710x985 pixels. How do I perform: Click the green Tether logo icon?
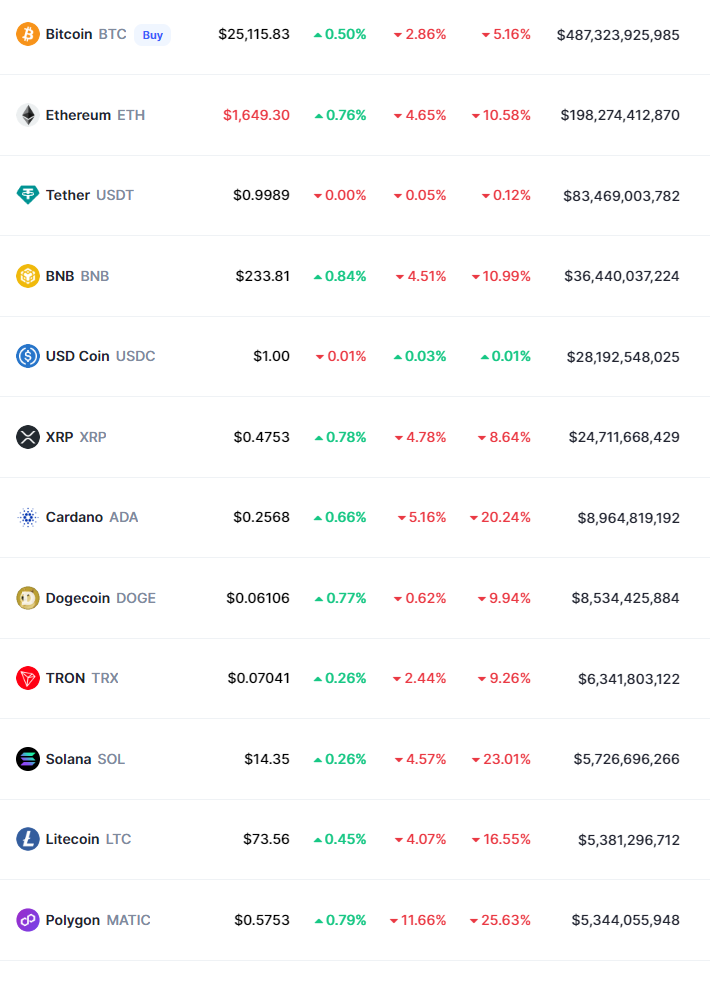click(x=28, y=195)
